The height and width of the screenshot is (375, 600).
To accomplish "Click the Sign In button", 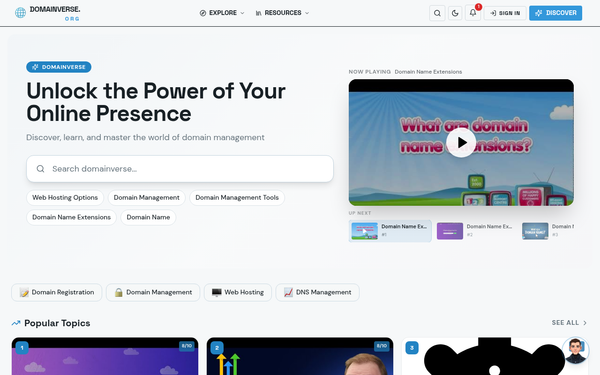I will (505, 13).
